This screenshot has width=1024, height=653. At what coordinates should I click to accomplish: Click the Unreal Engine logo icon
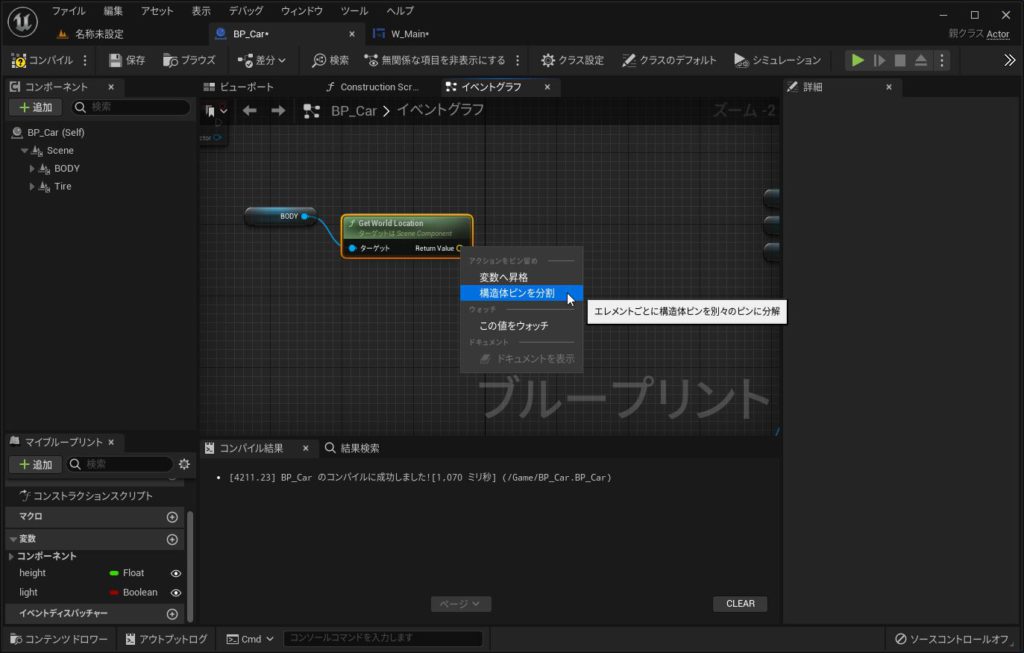[x=22, y=22]
